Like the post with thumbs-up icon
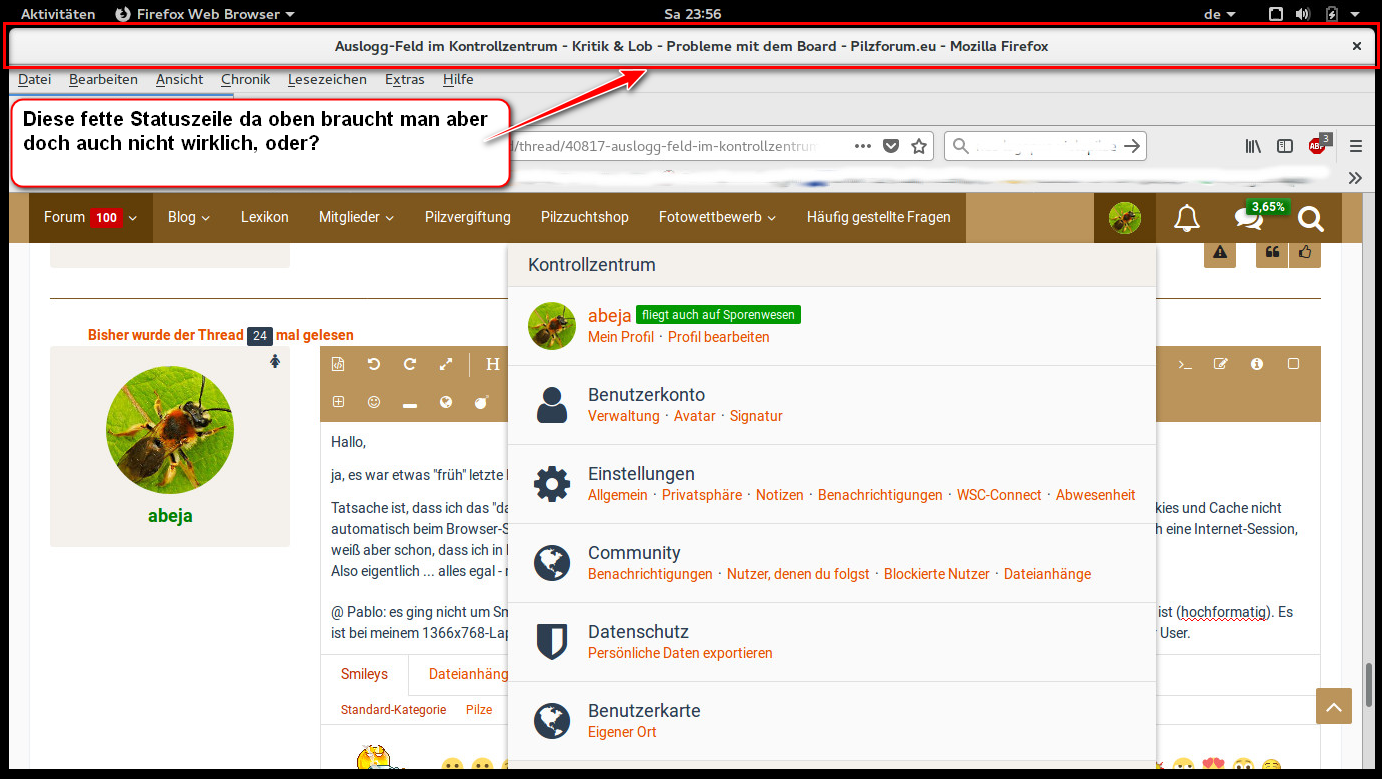Viewport: 1382px width, 779px height. pyautogui.click(x=1305, y=253)
